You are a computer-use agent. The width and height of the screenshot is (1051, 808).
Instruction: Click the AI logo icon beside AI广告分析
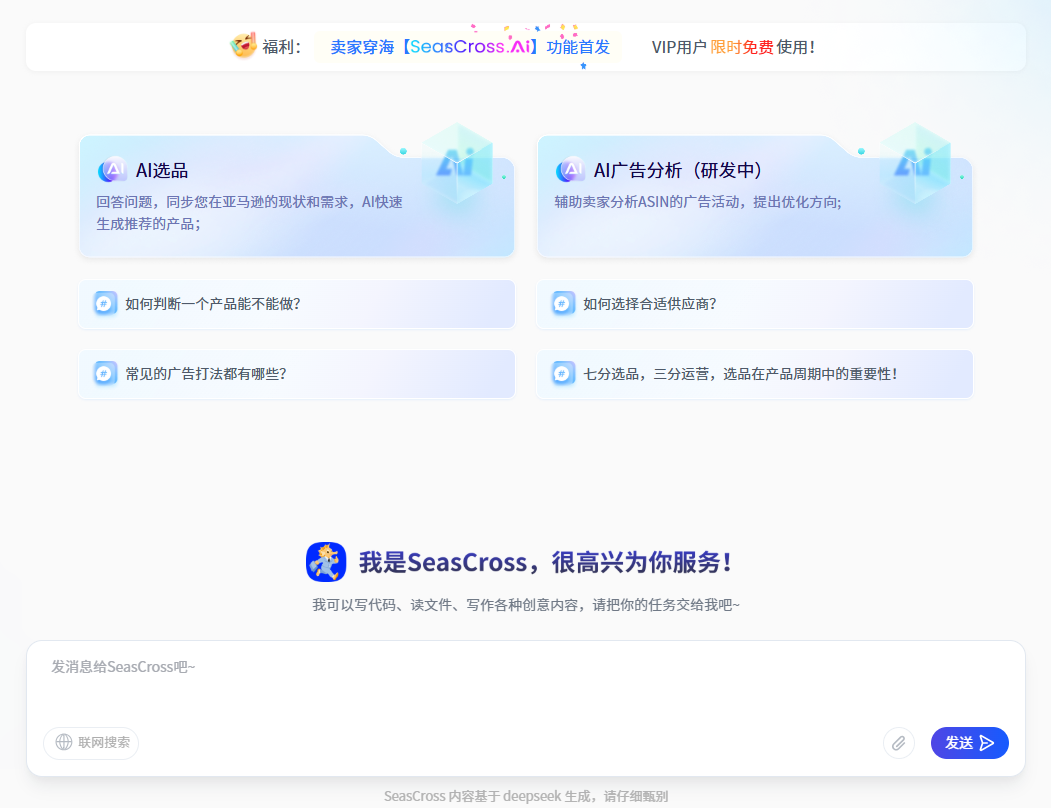[x=570, y=170]
